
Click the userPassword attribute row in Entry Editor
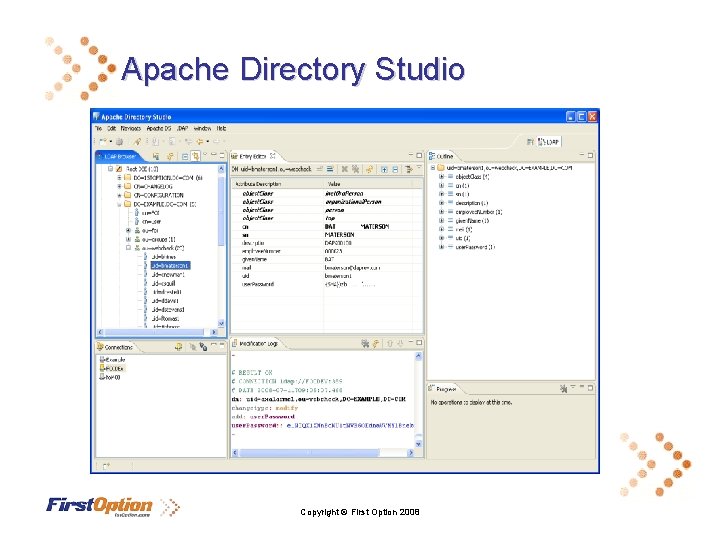pyautogui.click(x=326, y=284)
